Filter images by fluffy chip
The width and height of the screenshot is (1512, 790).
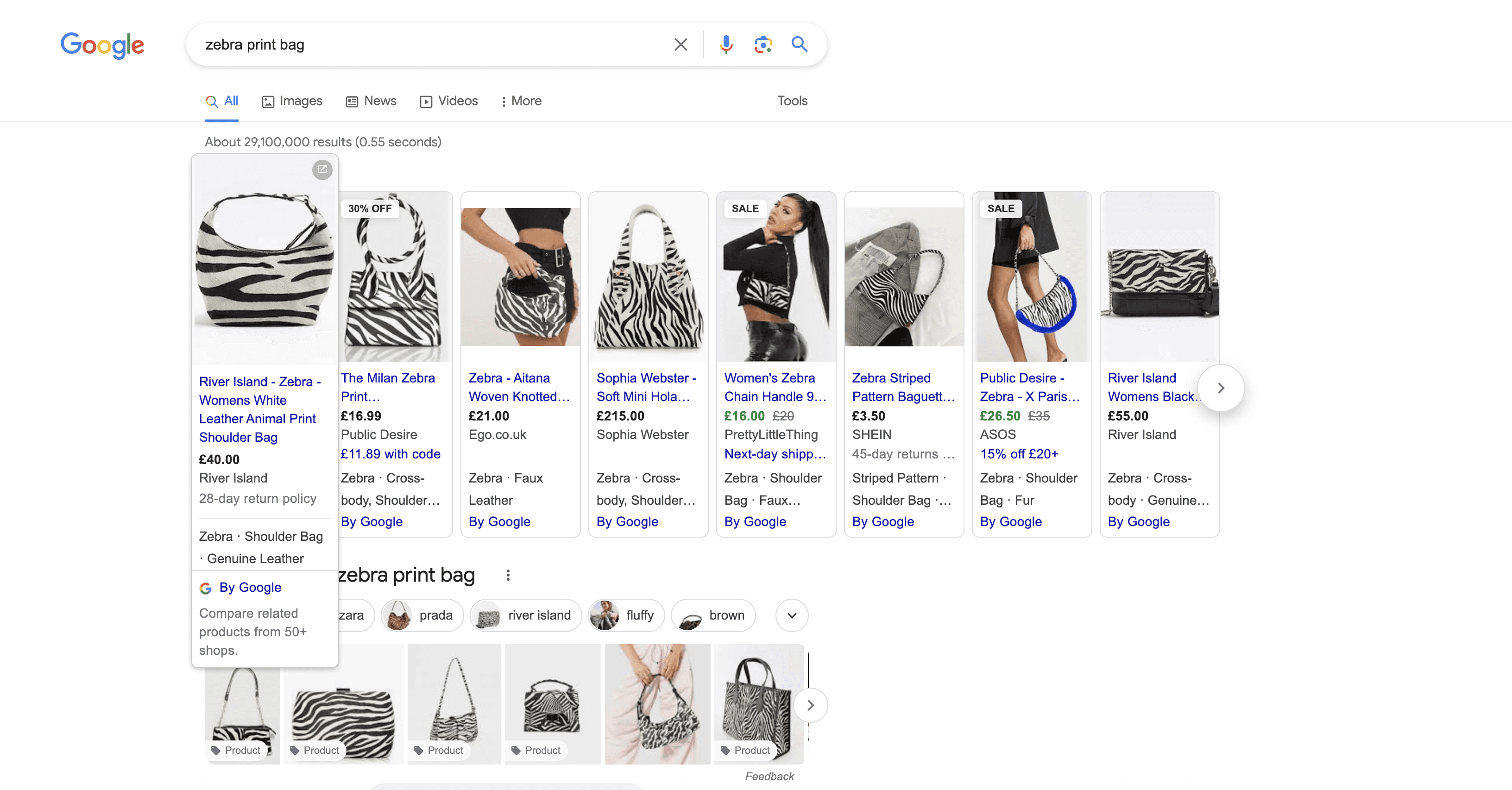[x=626, y=615]
